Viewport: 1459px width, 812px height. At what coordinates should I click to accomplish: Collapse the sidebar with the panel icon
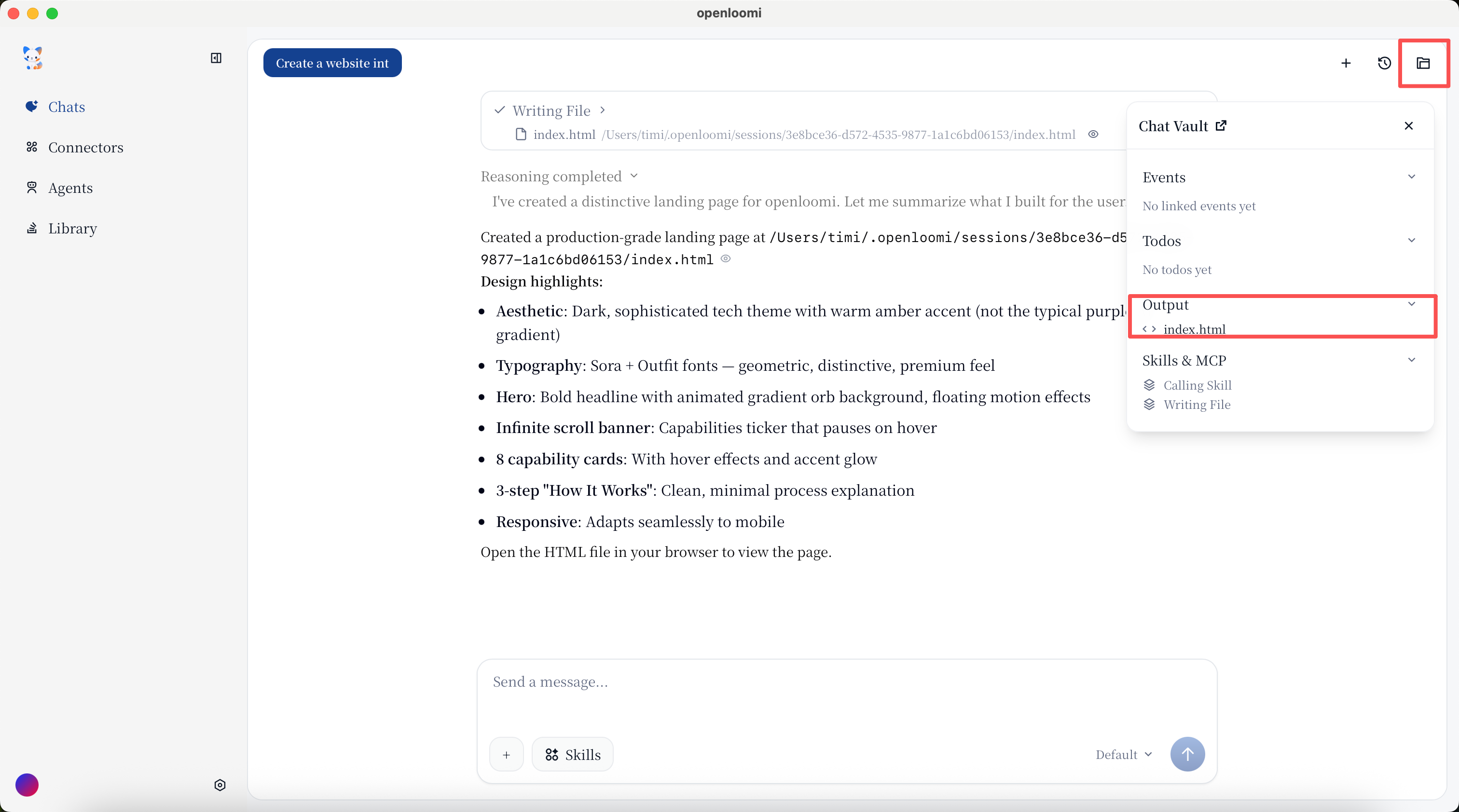(216, 58)
